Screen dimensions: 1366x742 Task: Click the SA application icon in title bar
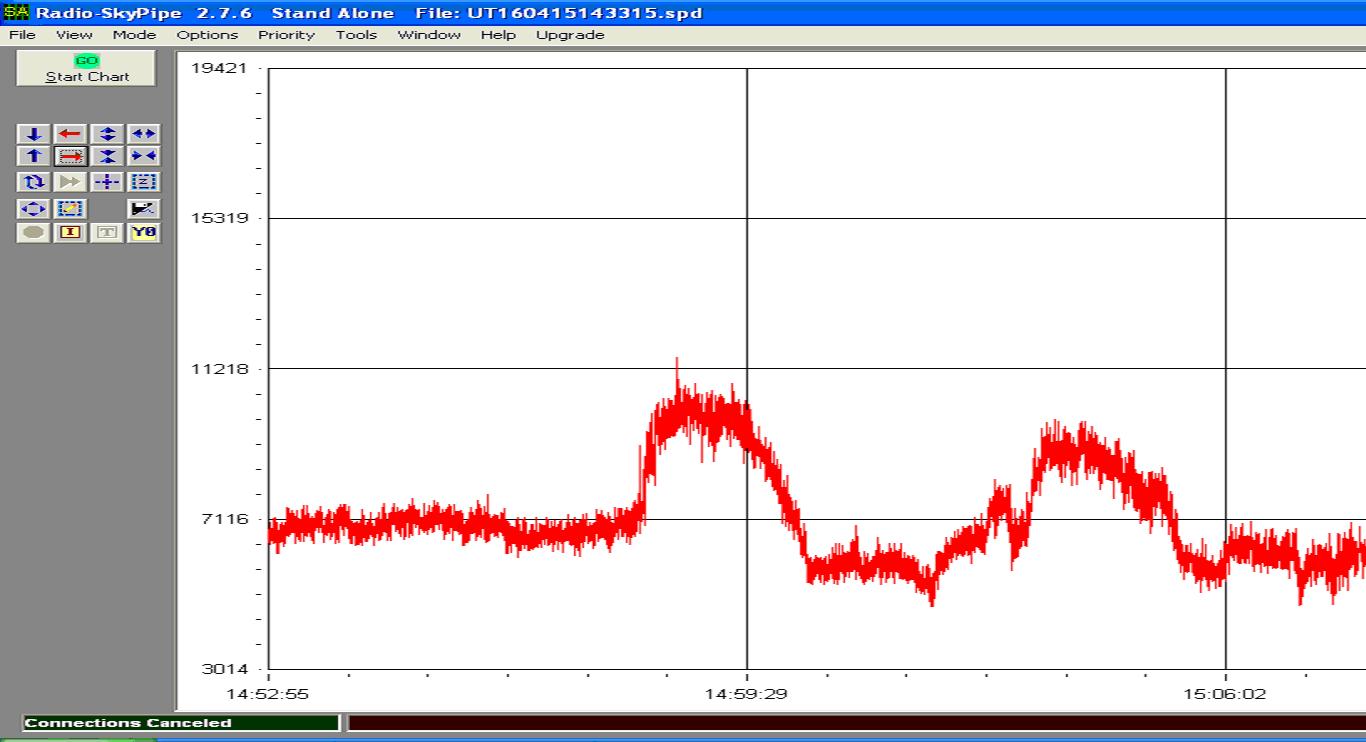point(16,13)
